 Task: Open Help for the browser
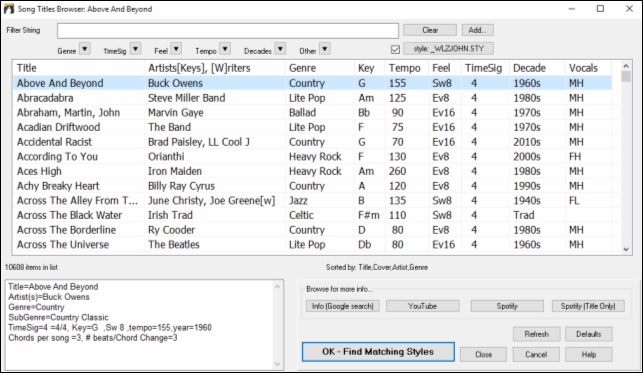(588, 355)
